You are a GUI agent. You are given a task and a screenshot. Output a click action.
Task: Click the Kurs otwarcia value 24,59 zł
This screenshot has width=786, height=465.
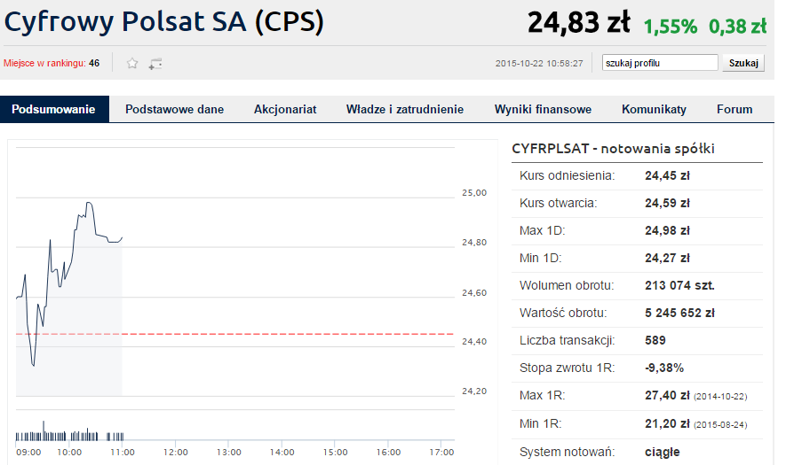(667, 203)
